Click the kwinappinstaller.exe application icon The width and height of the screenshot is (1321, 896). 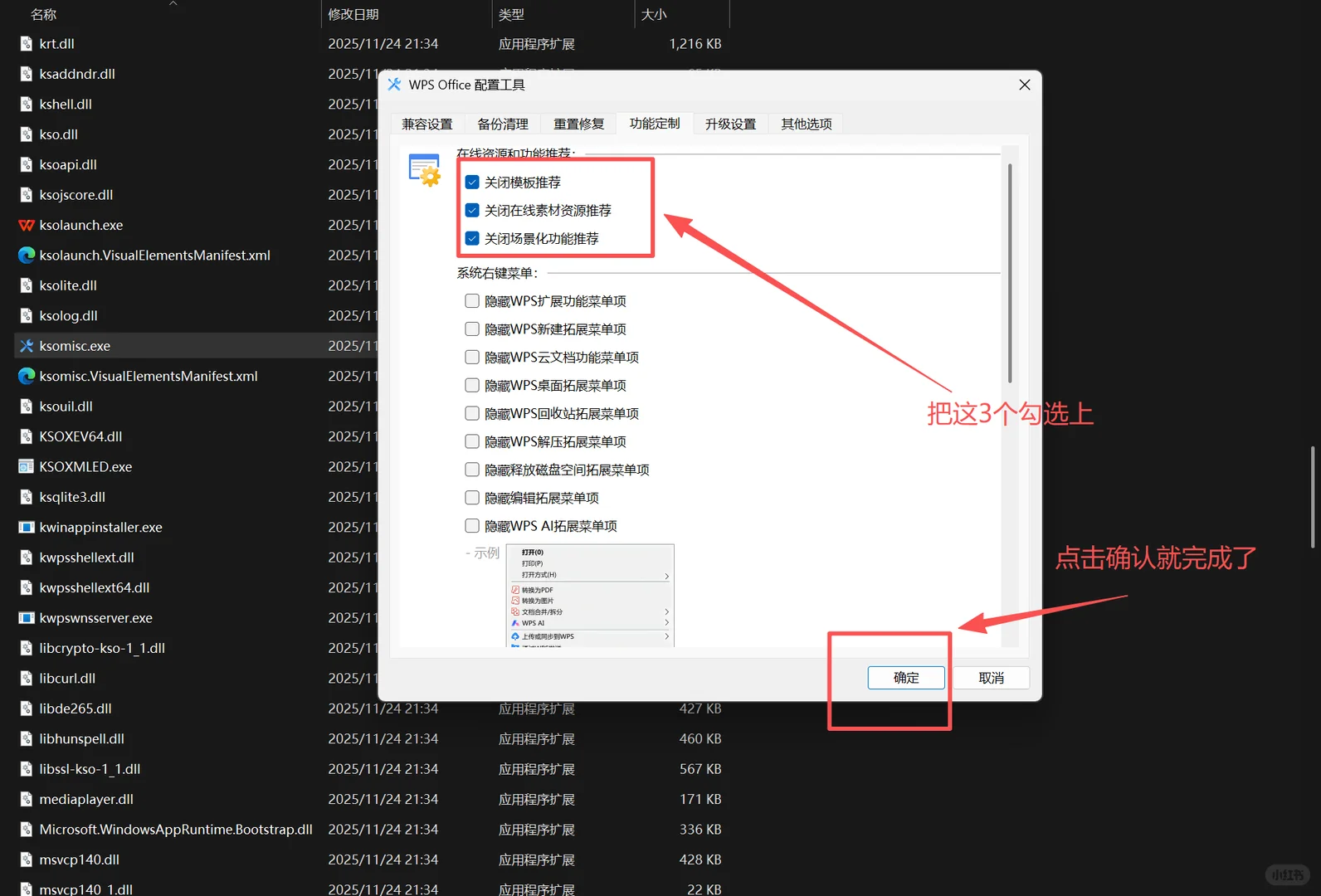(x=27, y=527)
